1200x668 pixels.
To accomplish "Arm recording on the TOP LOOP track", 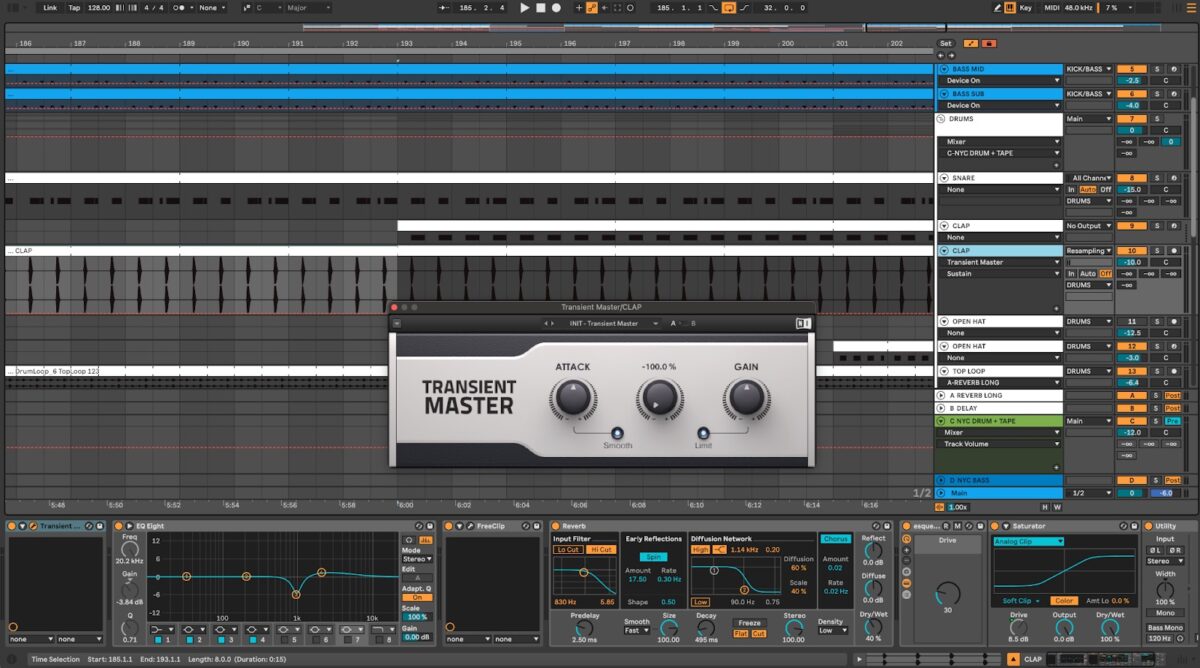I will [x=1176, y=370].
